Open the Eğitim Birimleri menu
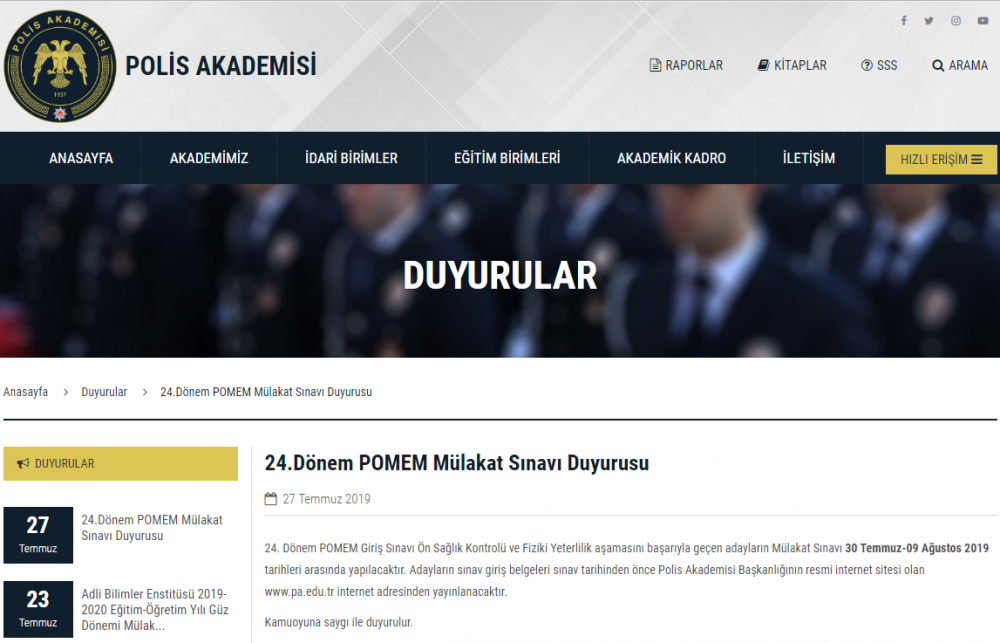The width and height of the screenshot is (1000, 643). (507, 158)
